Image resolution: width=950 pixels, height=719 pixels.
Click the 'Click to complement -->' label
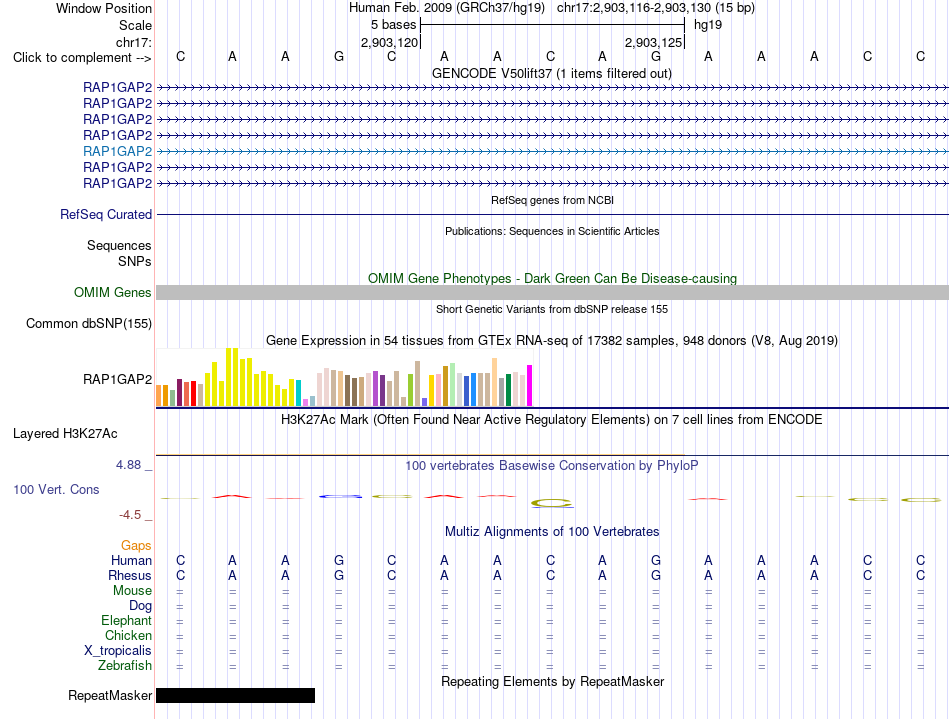82,58
